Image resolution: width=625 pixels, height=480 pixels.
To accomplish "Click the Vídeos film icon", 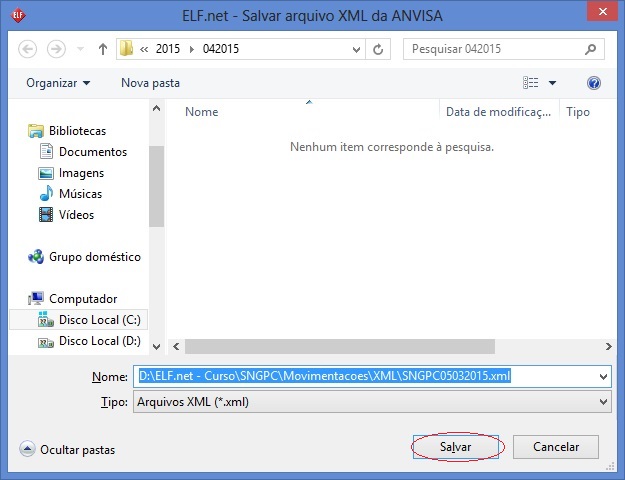I will pos(46,214).
